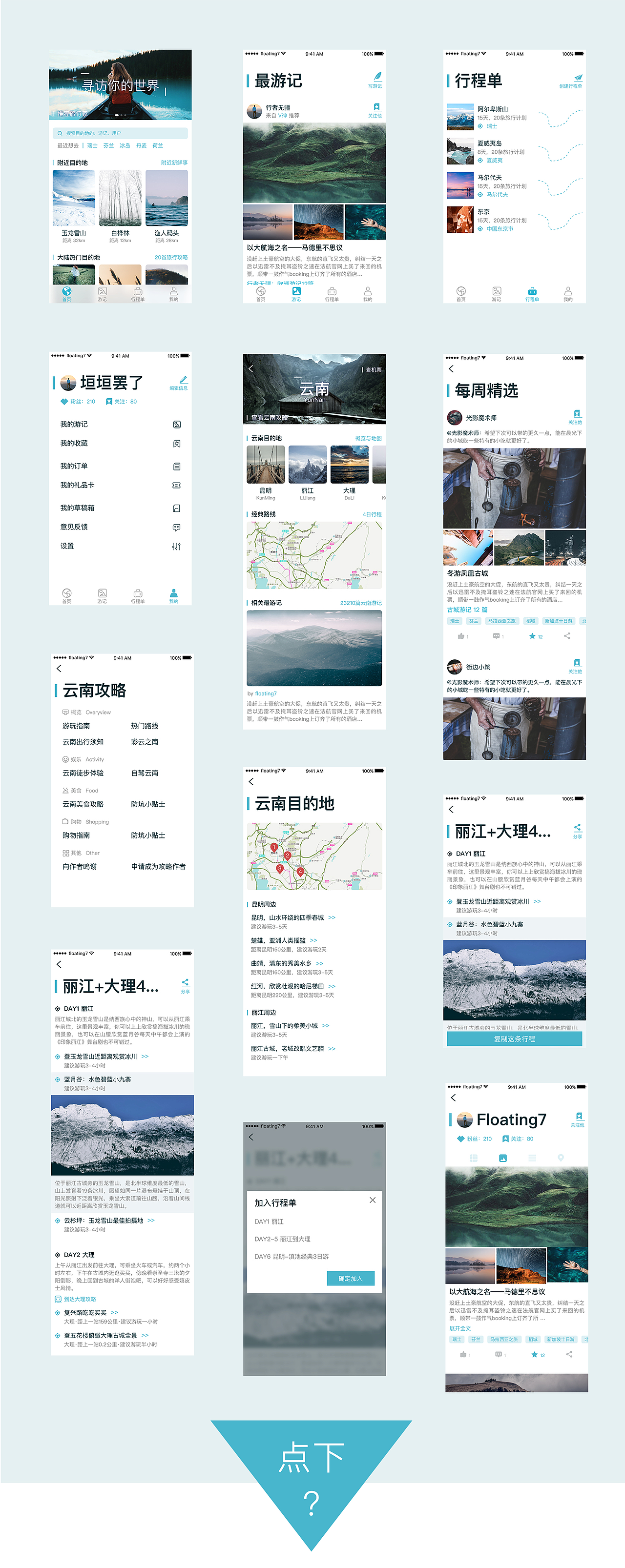Select DAY6 昆明-滇池经典3日游 in dialog
This screenshot has width=625, height=1568.
coord(291,1256)
